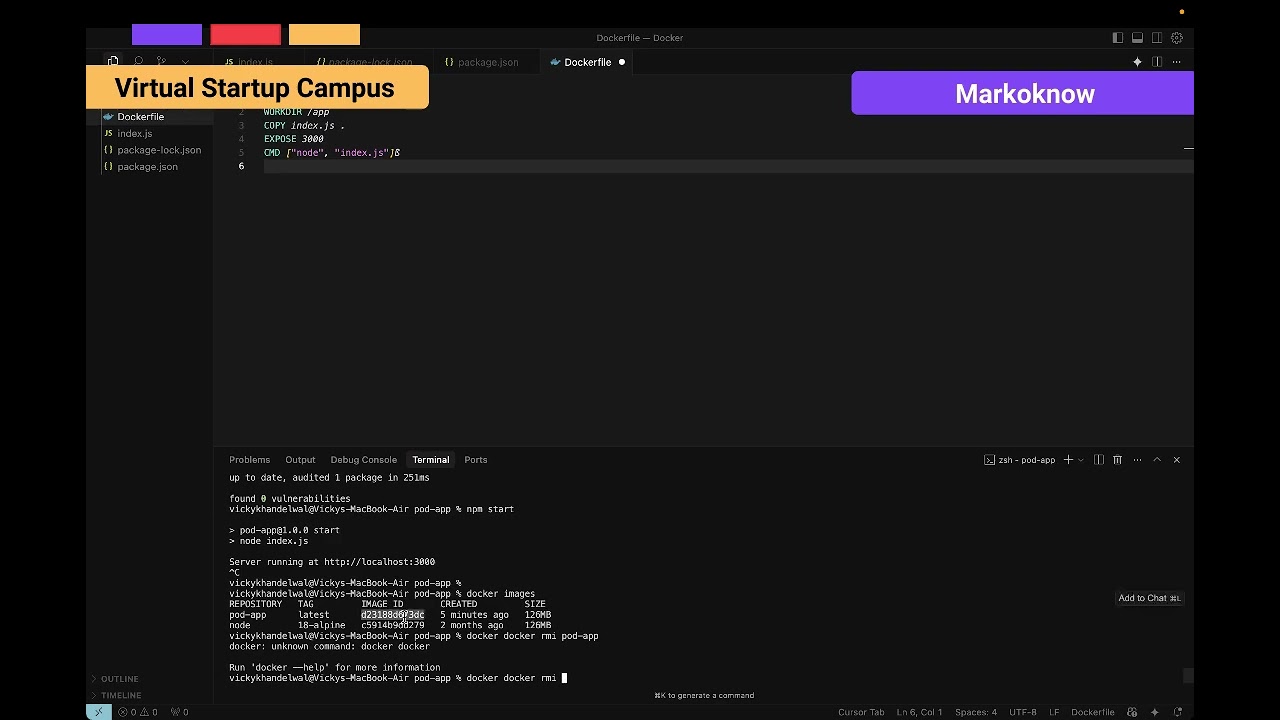
Task: Click the 'COPY index.js .' line in the editor
Action: tap(304, 126)
